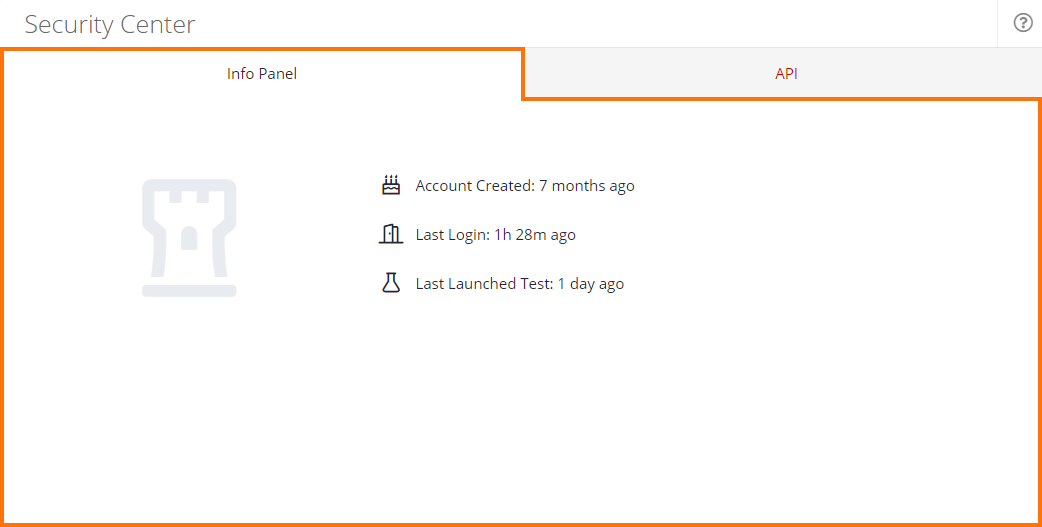Select the 'Last Login' label text
Image resolution: width=1042 pixels, height=527 pixels.
click(452, 235)
